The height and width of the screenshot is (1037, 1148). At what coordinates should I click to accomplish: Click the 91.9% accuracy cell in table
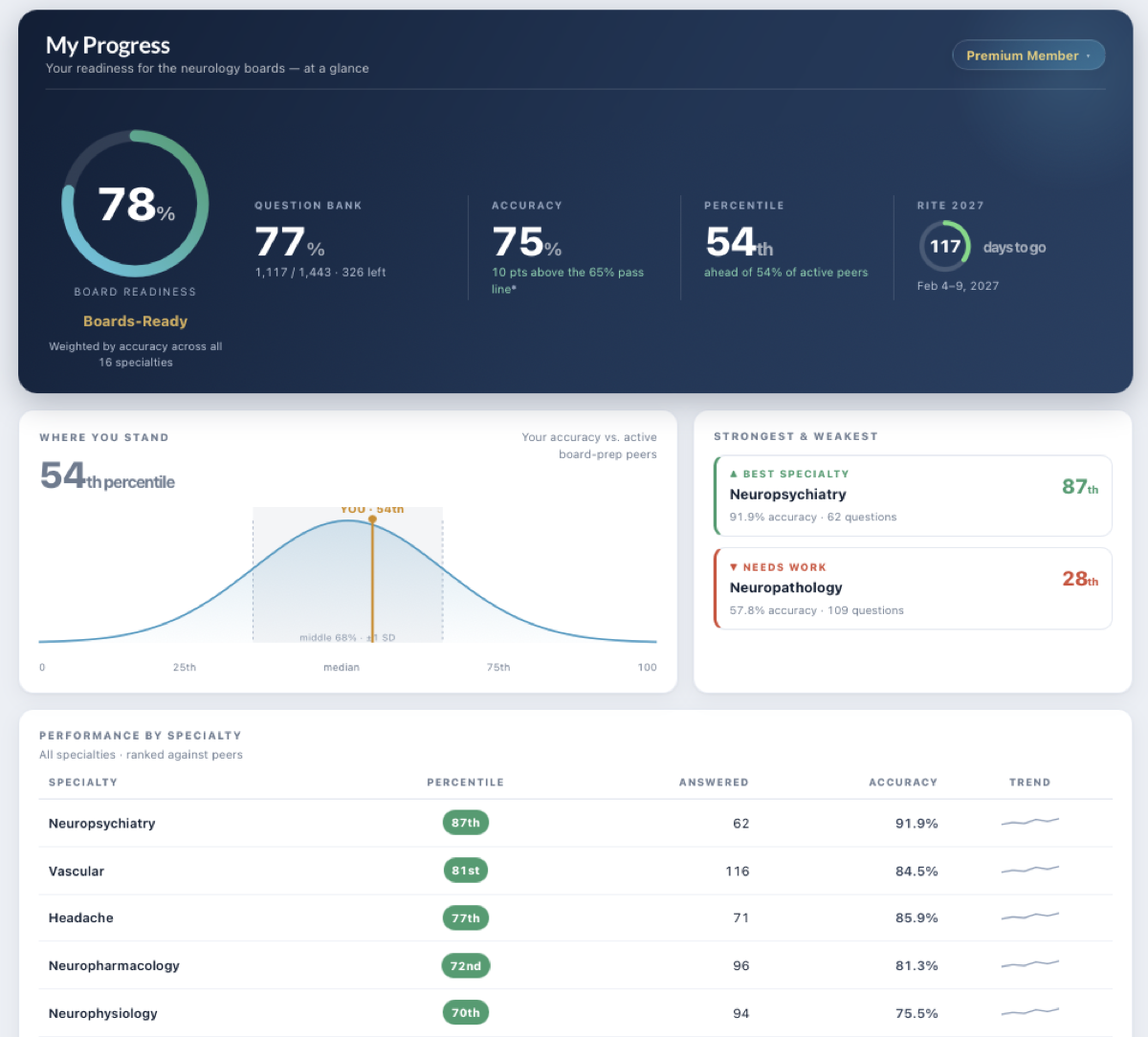point(916,824)
